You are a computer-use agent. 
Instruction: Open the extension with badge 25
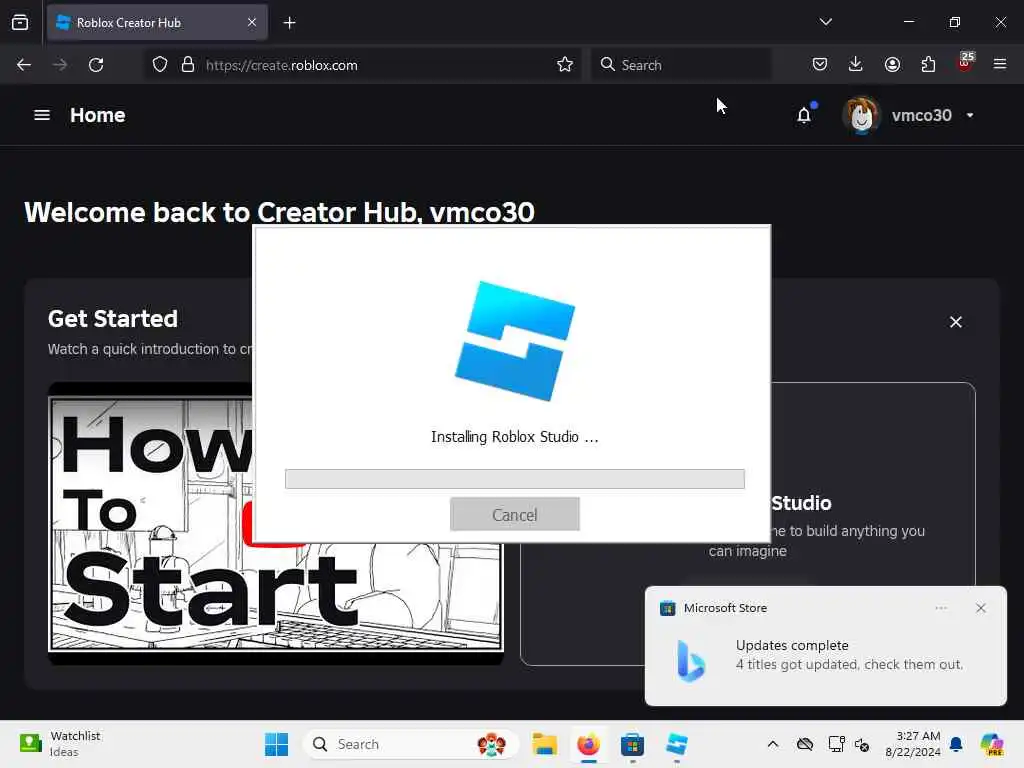[x=965, y=63]
